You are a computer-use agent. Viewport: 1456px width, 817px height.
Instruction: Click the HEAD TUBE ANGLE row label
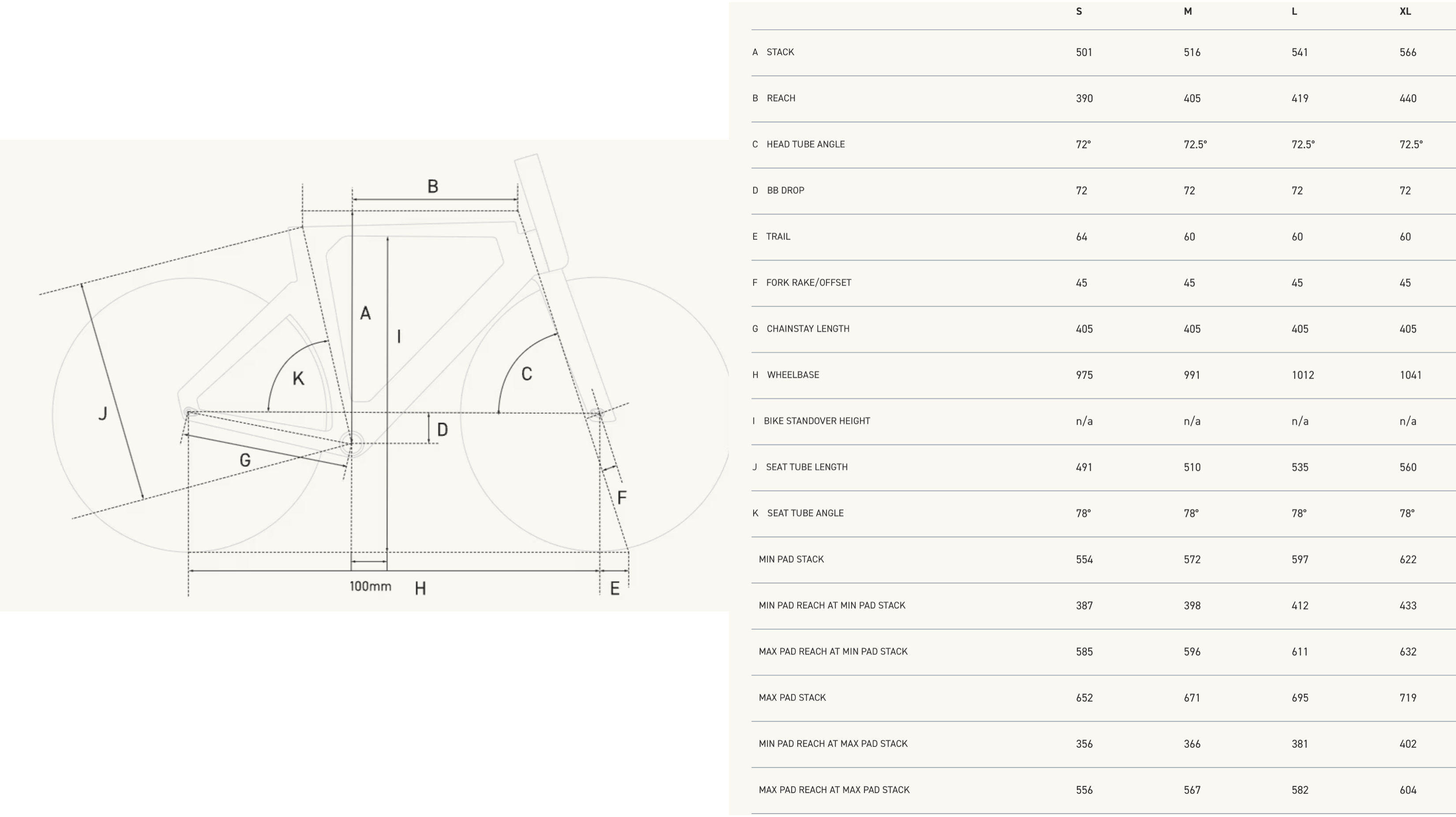point(806,144)
